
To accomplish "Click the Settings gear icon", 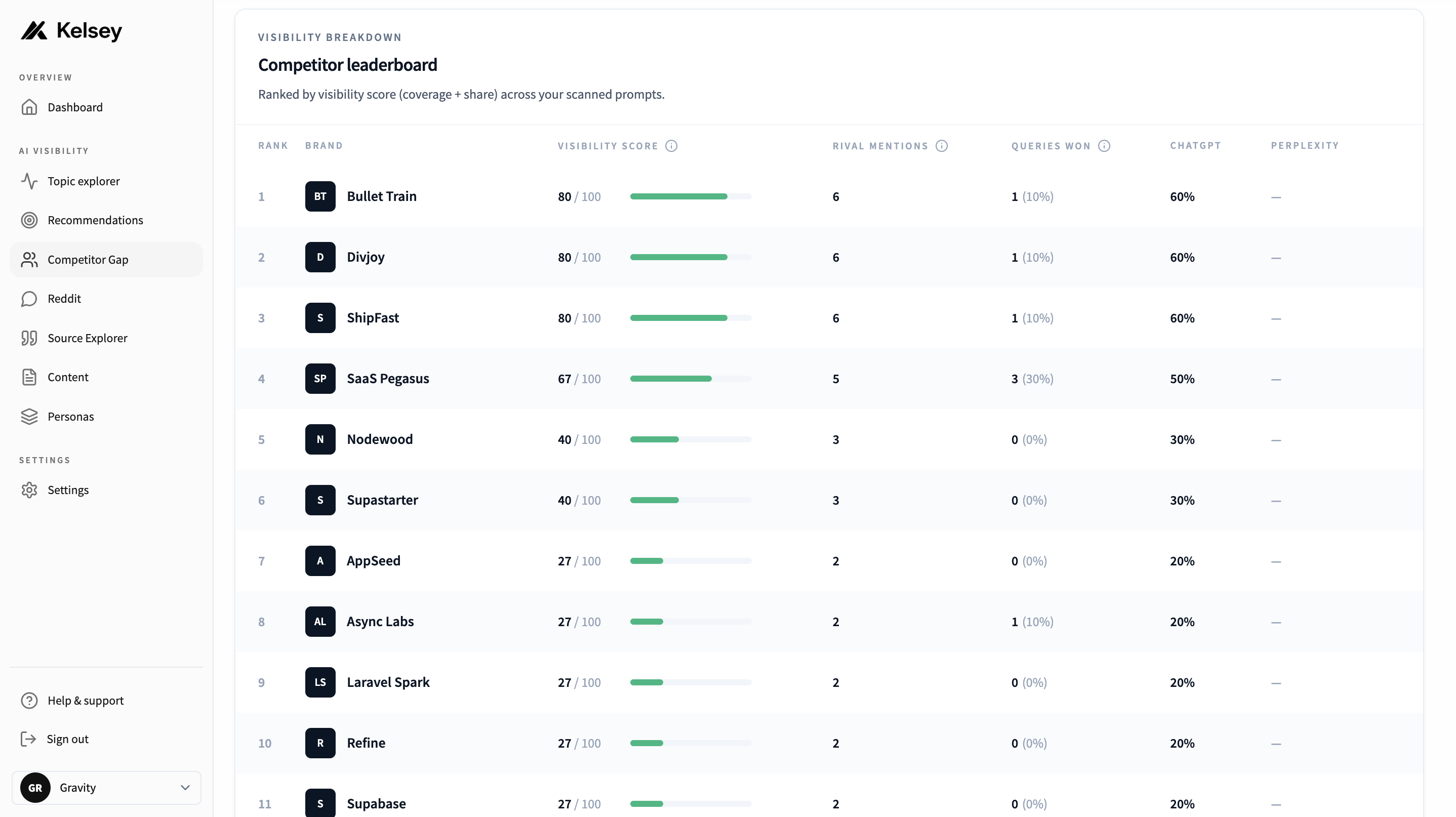I will click(29, 491).
